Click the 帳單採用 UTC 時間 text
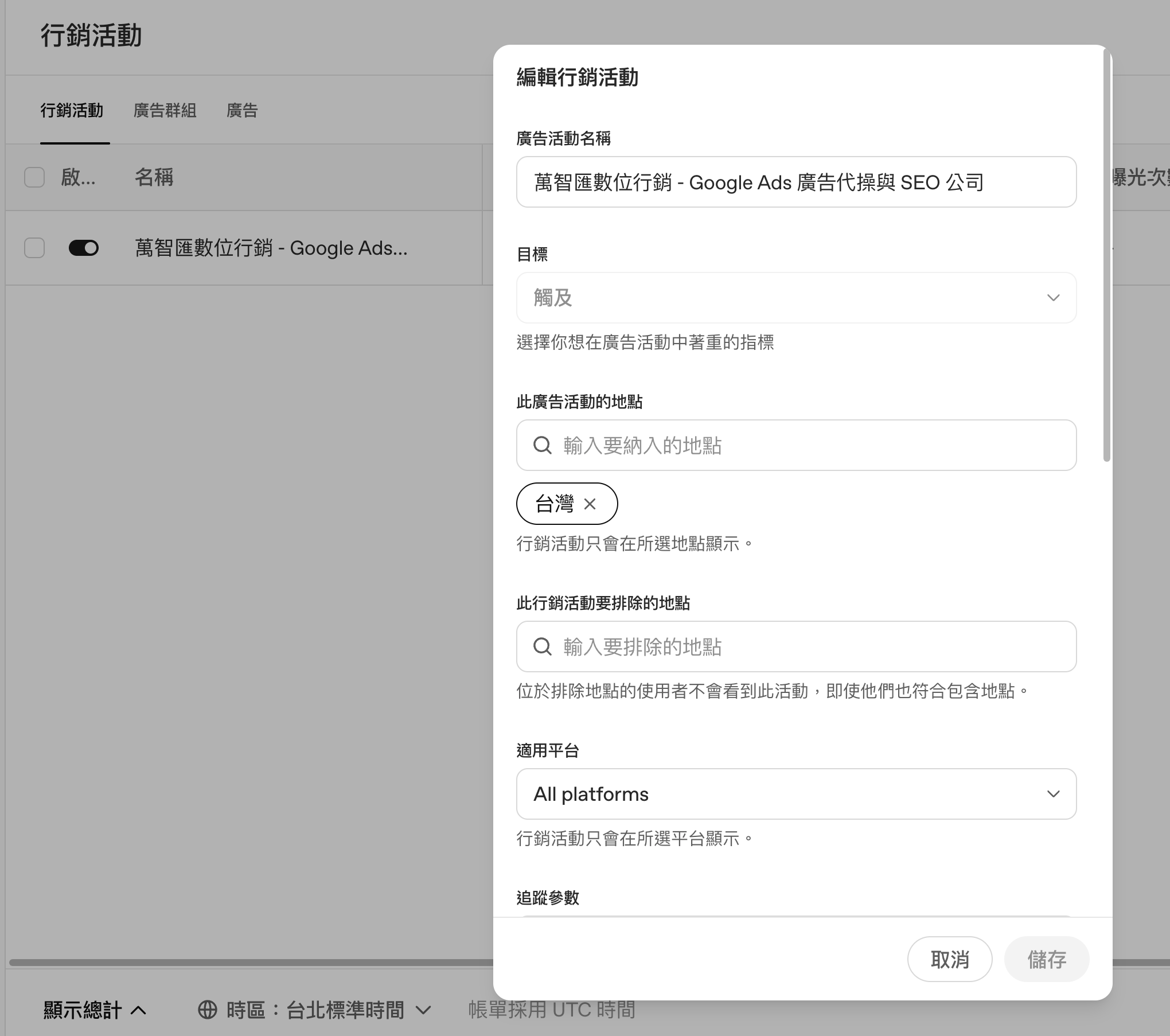 pos(552,1010)
